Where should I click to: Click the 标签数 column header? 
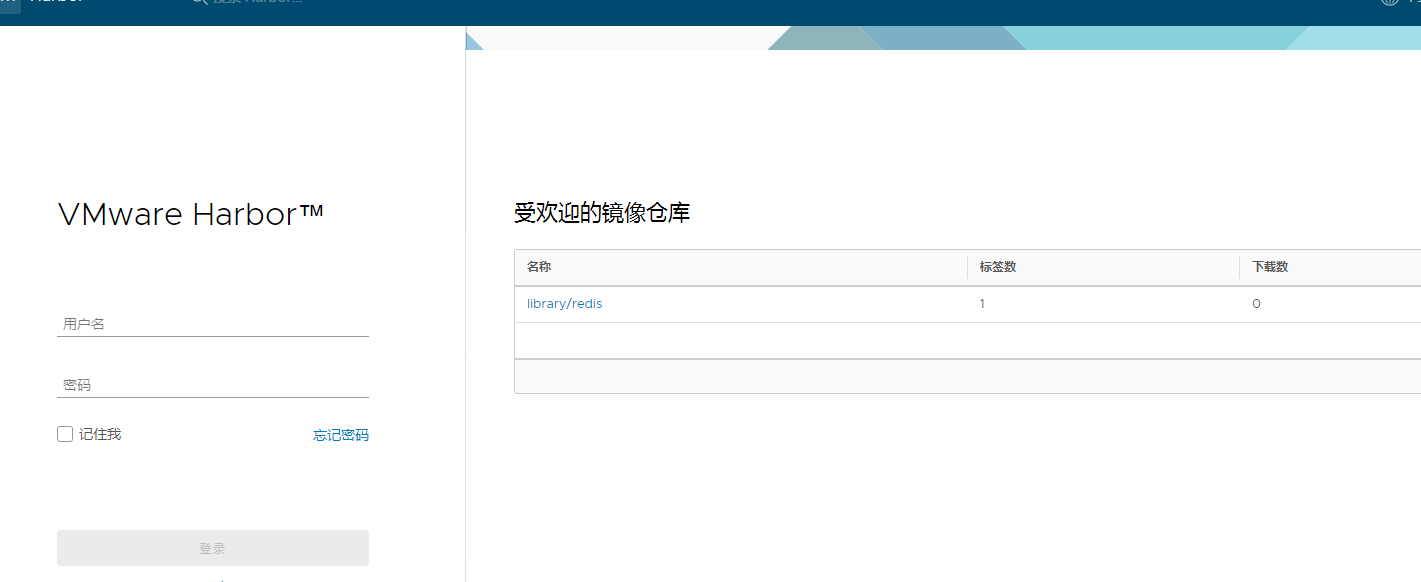coord(998,267)
